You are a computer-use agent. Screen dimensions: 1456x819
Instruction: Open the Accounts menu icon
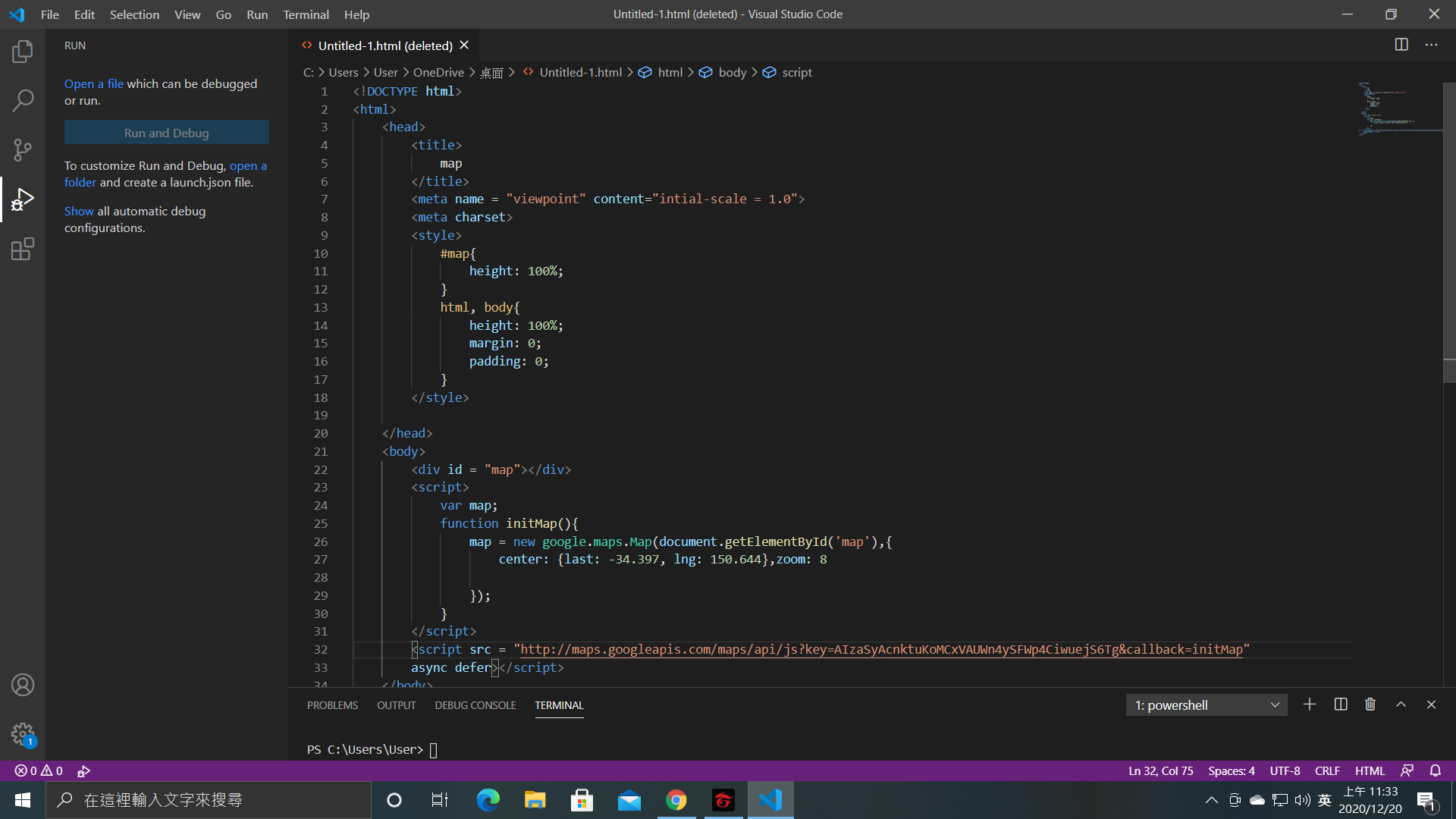tap(23, 685)
